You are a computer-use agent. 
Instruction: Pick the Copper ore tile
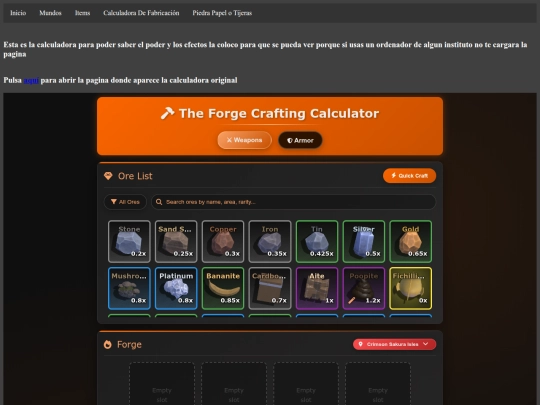[x=223, y=241]
